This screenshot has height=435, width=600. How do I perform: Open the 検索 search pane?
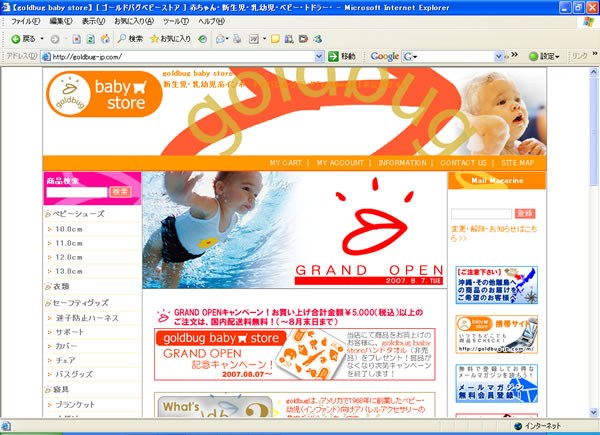pyautogui.click(x=130, y=39)
